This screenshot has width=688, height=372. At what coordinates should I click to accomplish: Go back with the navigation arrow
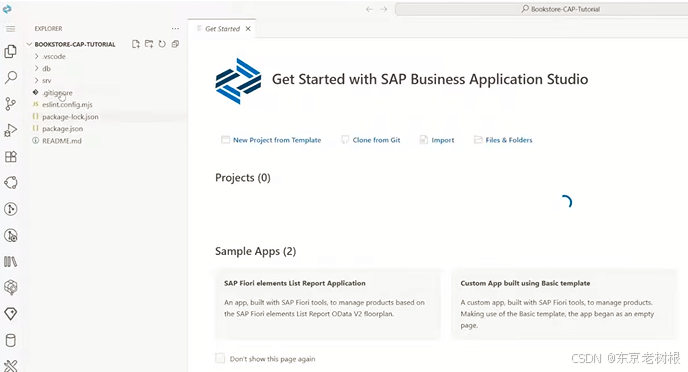click(x=369, y=9)
